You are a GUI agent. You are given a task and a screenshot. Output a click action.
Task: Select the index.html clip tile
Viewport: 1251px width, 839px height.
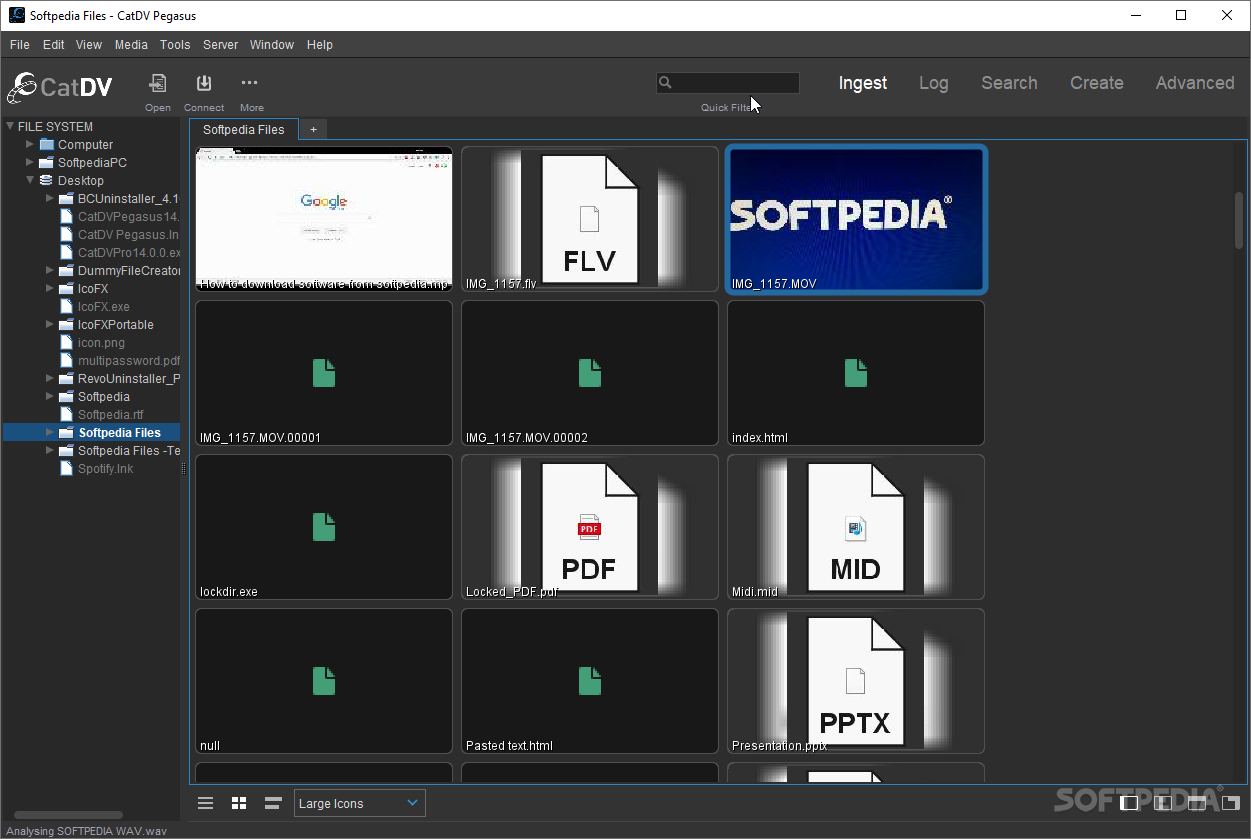tap(856, 373)
